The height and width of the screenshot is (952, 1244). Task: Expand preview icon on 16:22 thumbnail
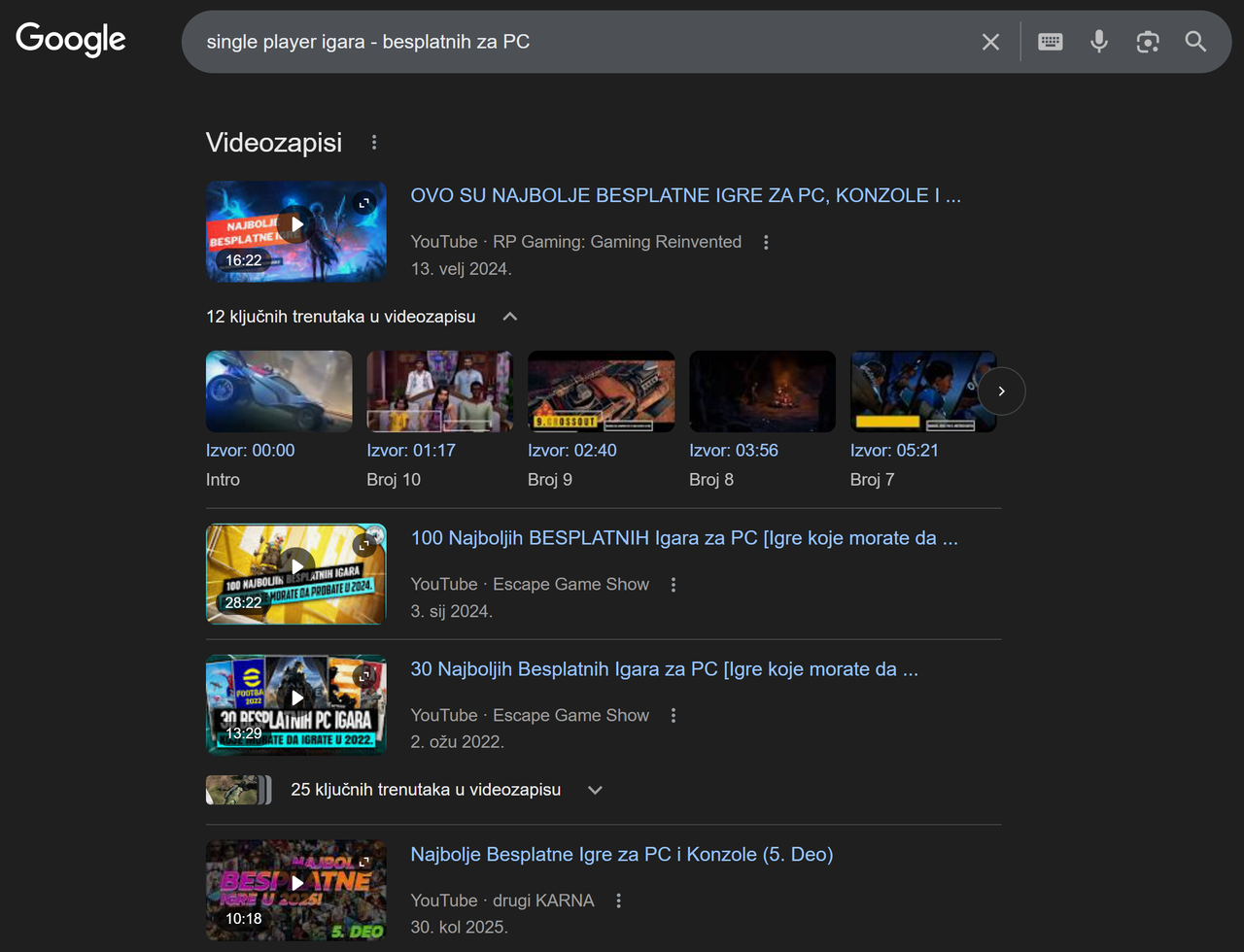coord(364,203)
